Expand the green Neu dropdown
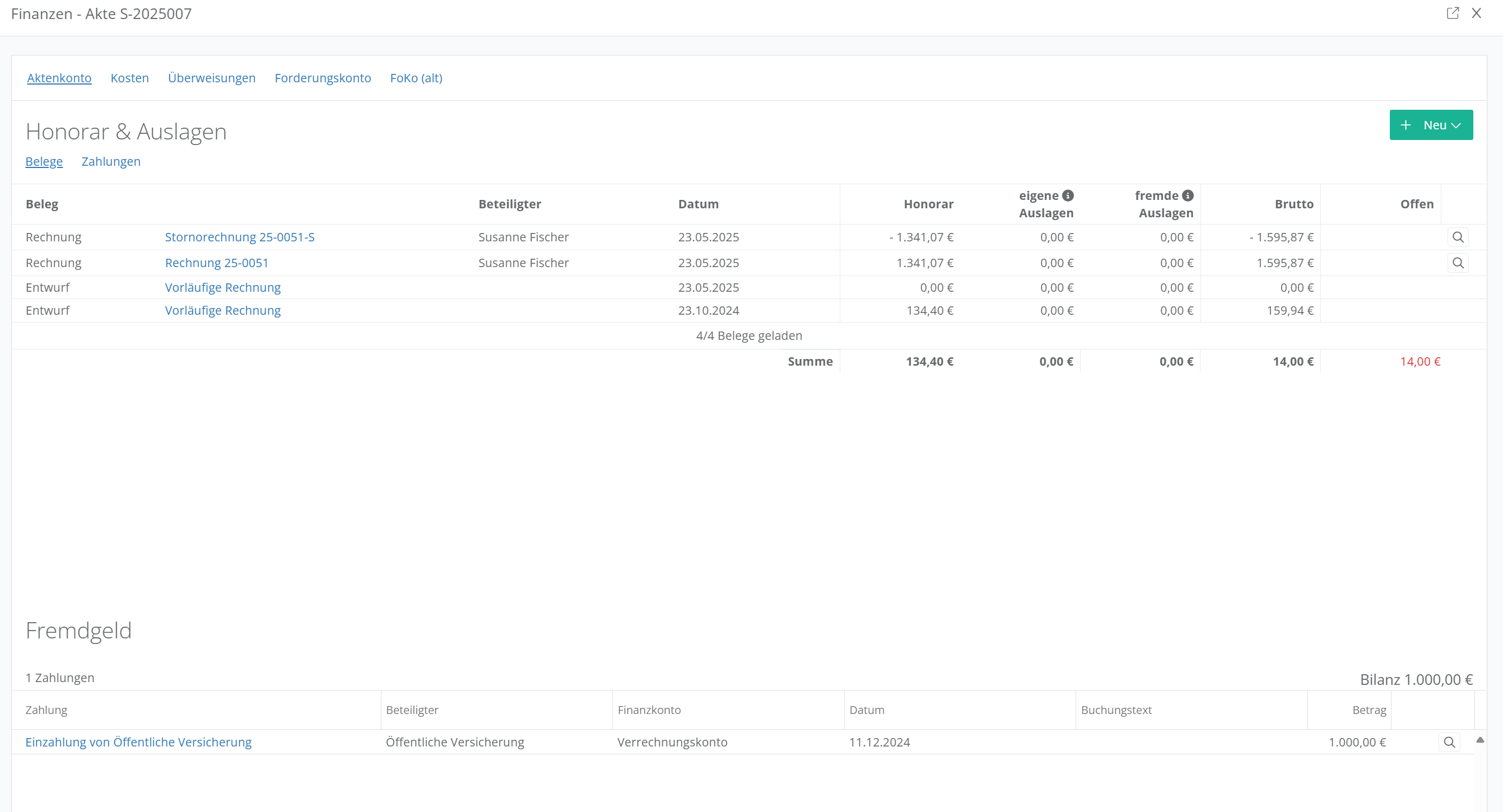 tap(1431, 125)
